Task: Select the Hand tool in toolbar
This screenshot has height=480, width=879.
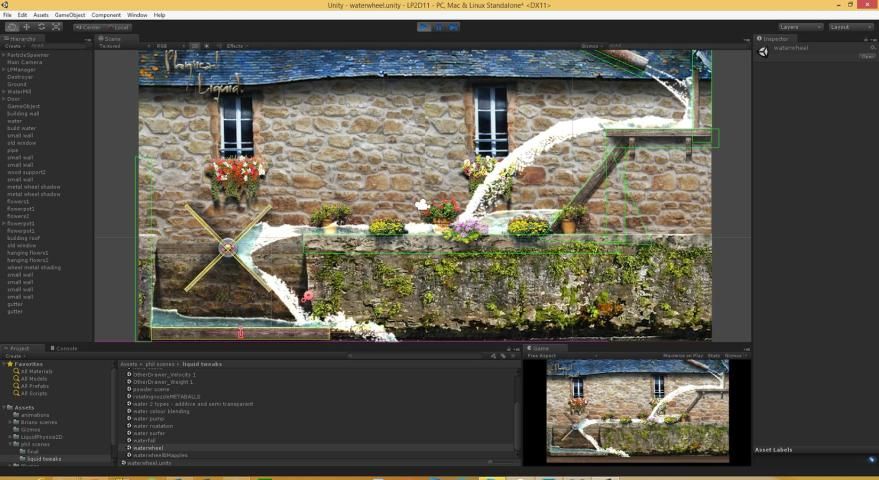Action: (12, 27)
